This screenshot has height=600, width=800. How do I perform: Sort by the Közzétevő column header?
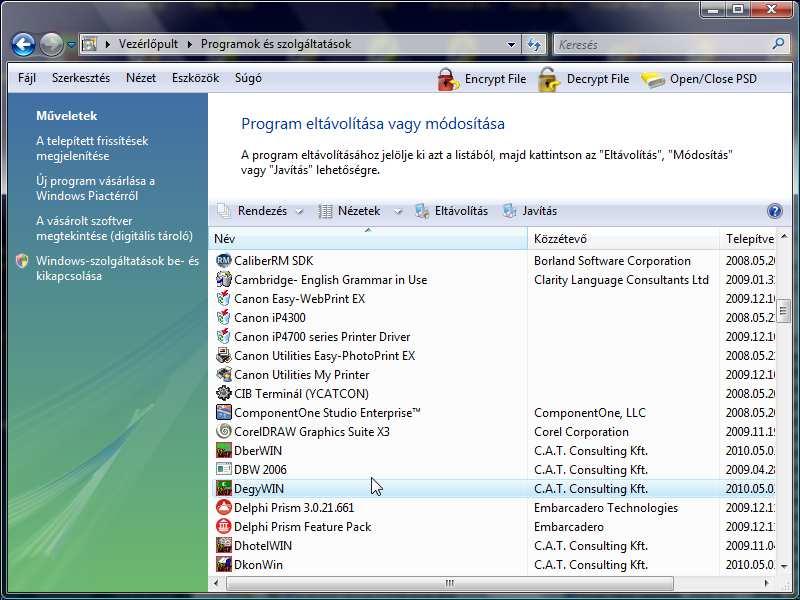tap(623, 238)
